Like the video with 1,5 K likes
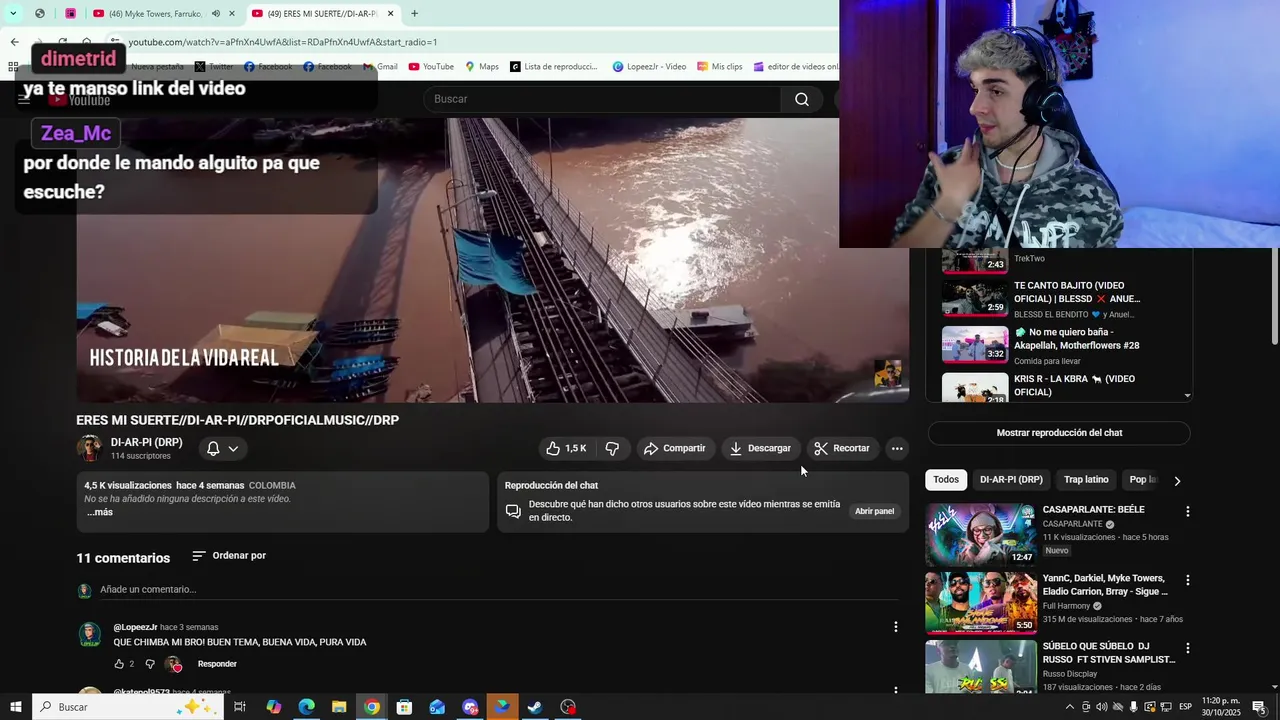Screen dimensions: 1280x720 coord(566,448)
